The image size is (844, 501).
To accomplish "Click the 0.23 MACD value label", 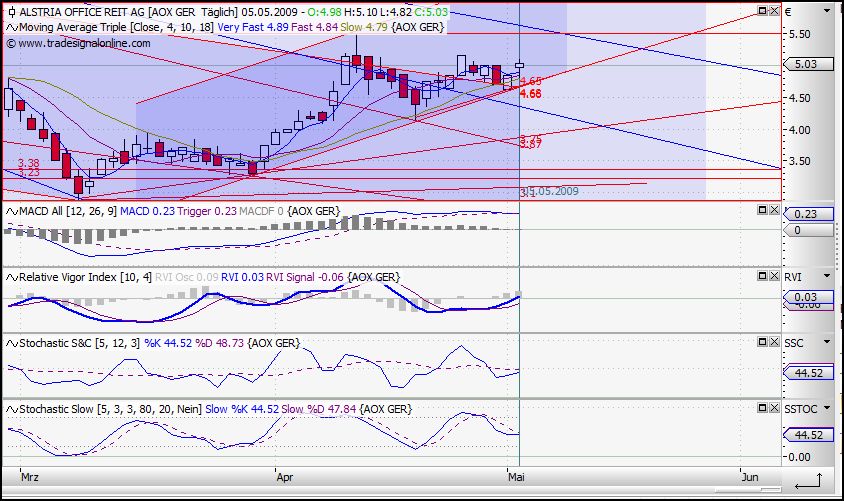I will tap(807, 214).
